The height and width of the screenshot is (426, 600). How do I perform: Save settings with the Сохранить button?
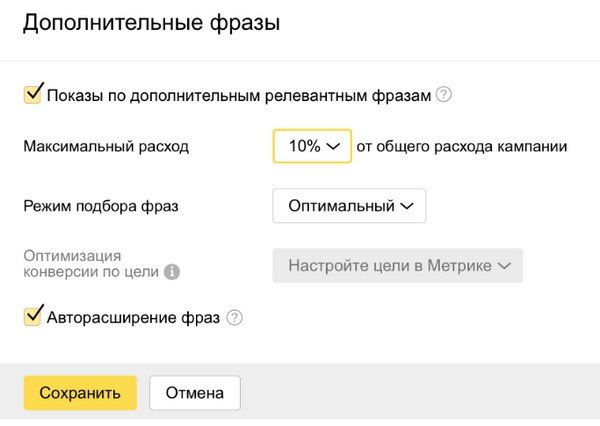point(80,393)
